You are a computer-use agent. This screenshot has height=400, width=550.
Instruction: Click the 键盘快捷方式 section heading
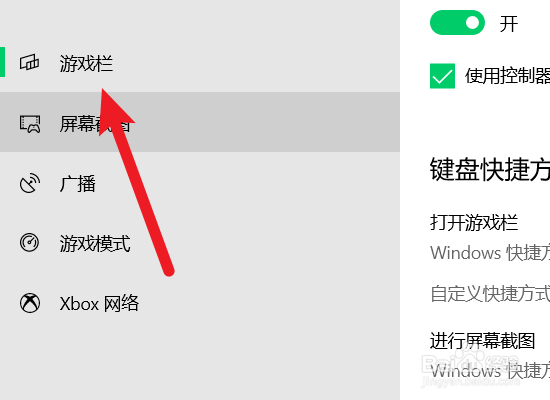pos(490,169)
